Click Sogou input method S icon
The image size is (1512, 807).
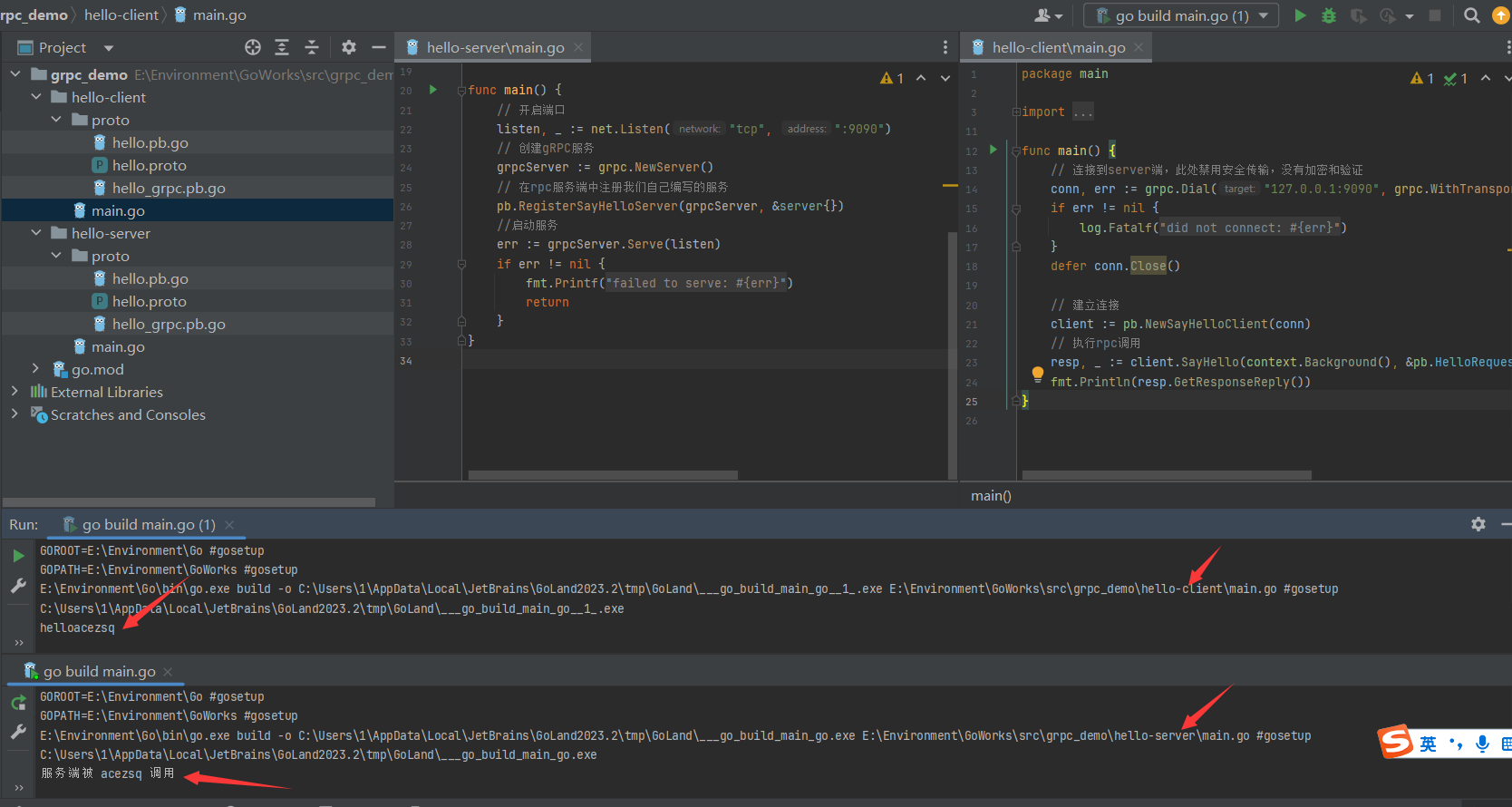1396,743
